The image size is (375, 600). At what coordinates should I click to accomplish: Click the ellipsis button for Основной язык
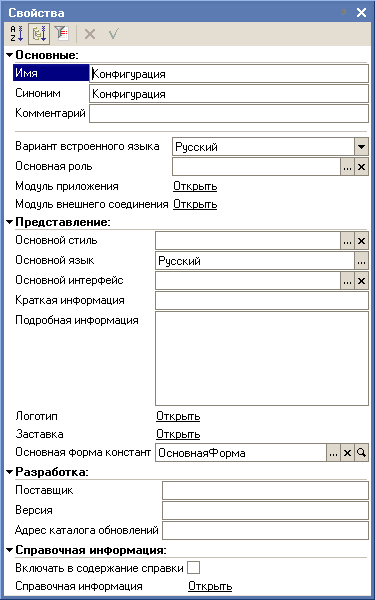tap(361, 261)
